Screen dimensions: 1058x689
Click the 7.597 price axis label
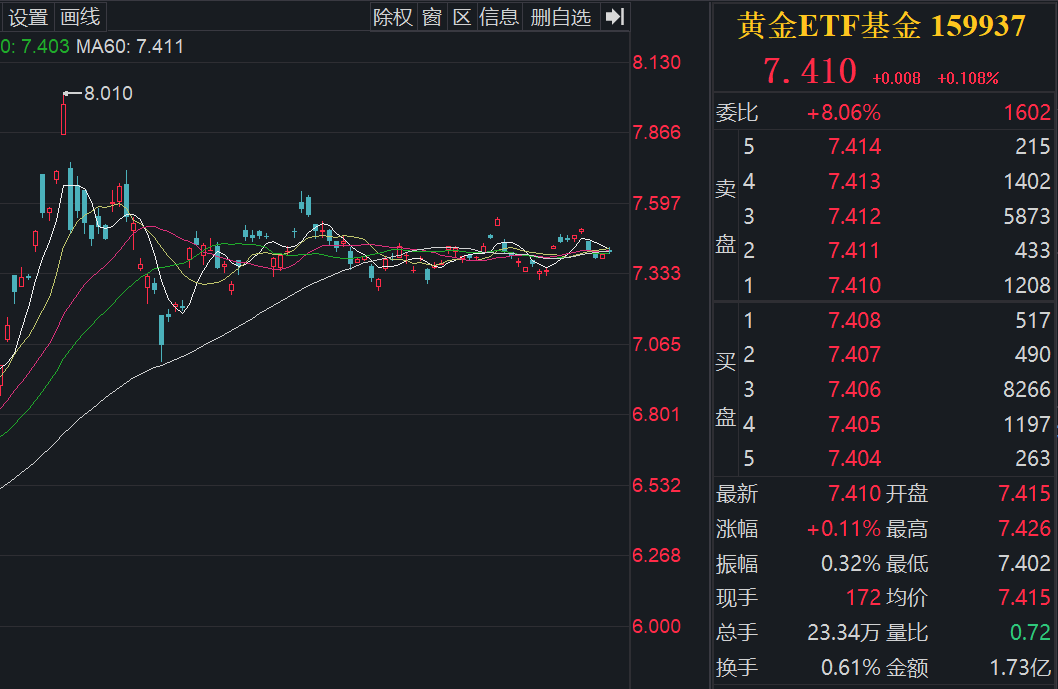tap(656, 203)
